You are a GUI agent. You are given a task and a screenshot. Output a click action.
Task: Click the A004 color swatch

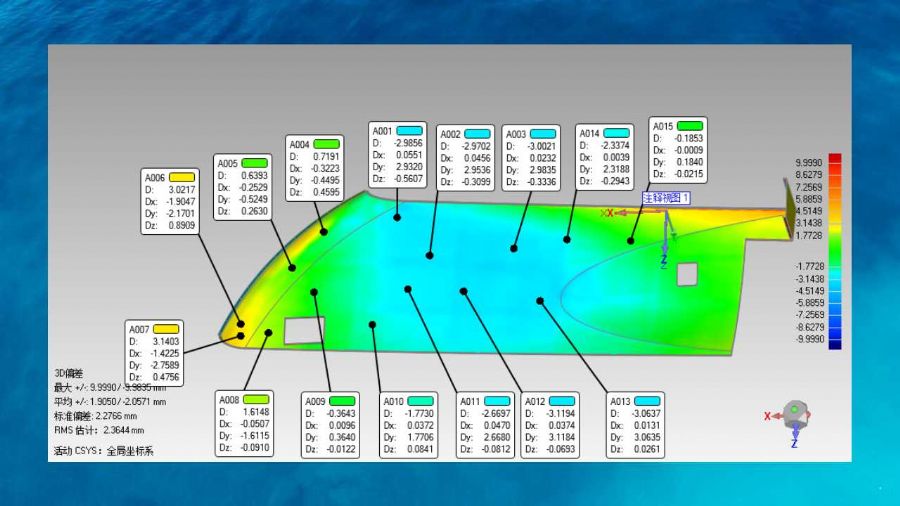coord(327,144)
